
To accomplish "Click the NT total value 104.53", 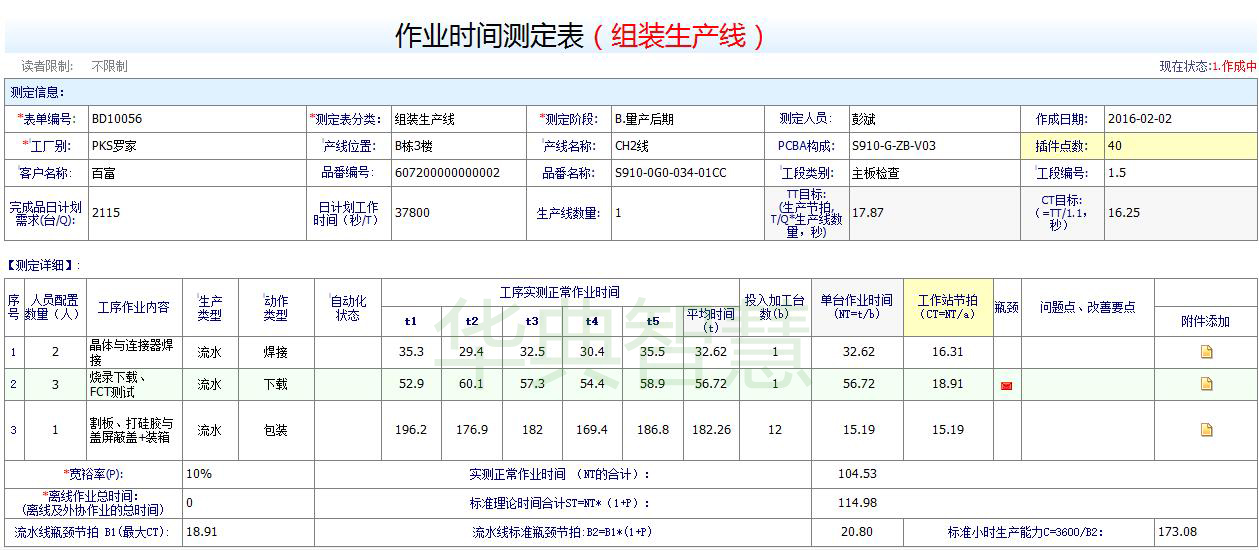I will click(858, 474).
